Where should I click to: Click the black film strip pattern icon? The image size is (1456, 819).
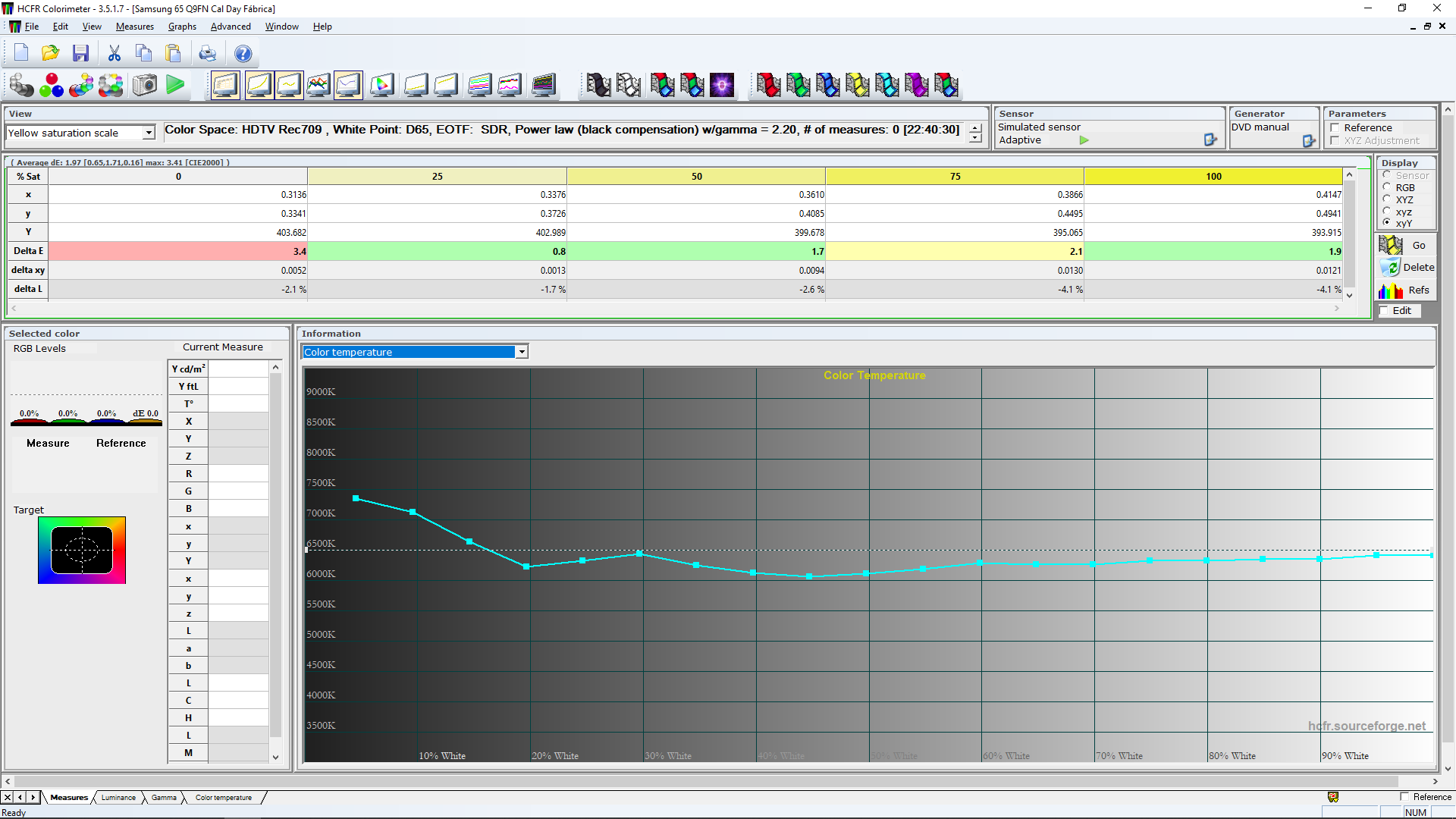(598, 85)
